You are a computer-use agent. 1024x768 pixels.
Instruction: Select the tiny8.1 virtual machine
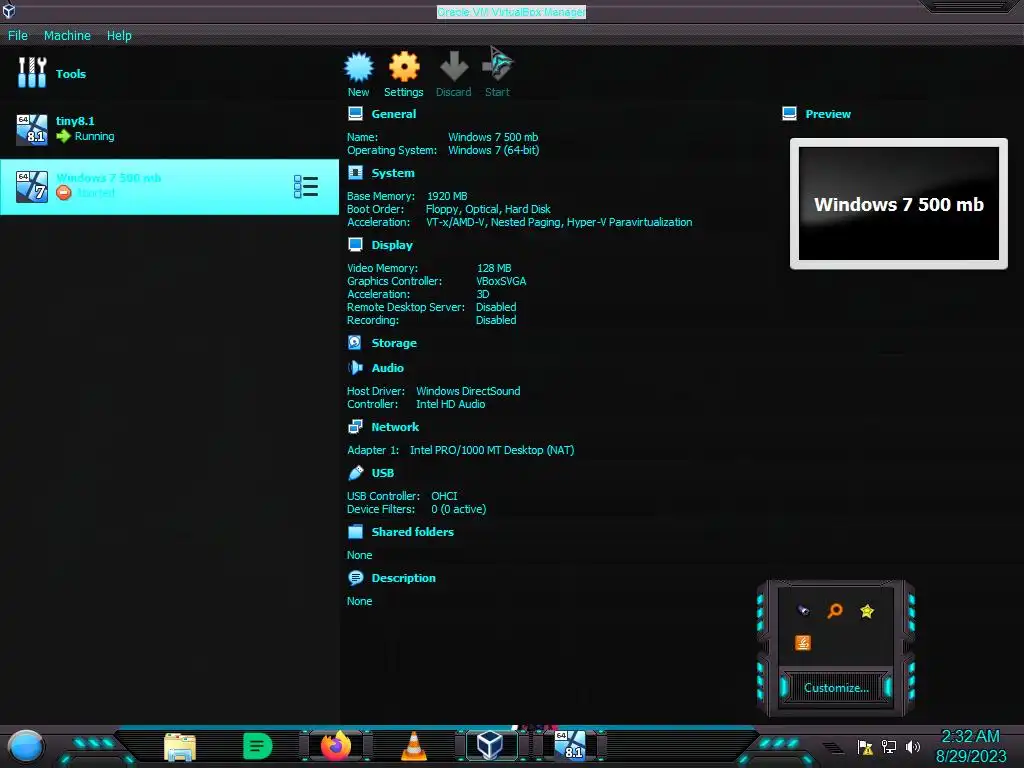[169, 129]
